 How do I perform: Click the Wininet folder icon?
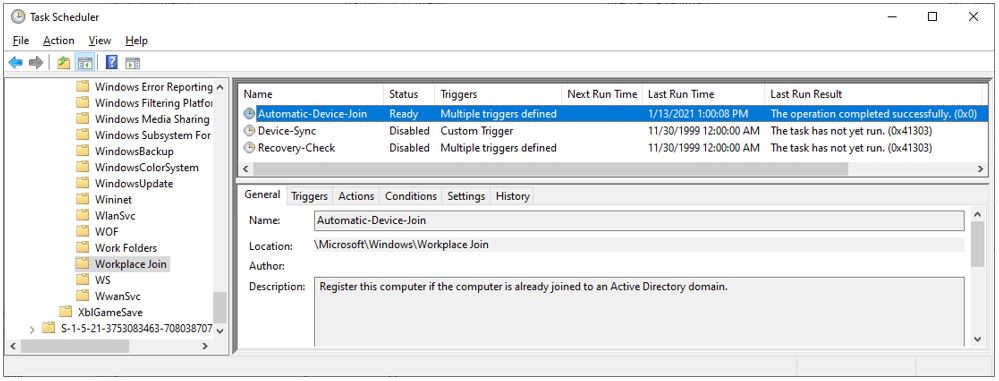83,199
